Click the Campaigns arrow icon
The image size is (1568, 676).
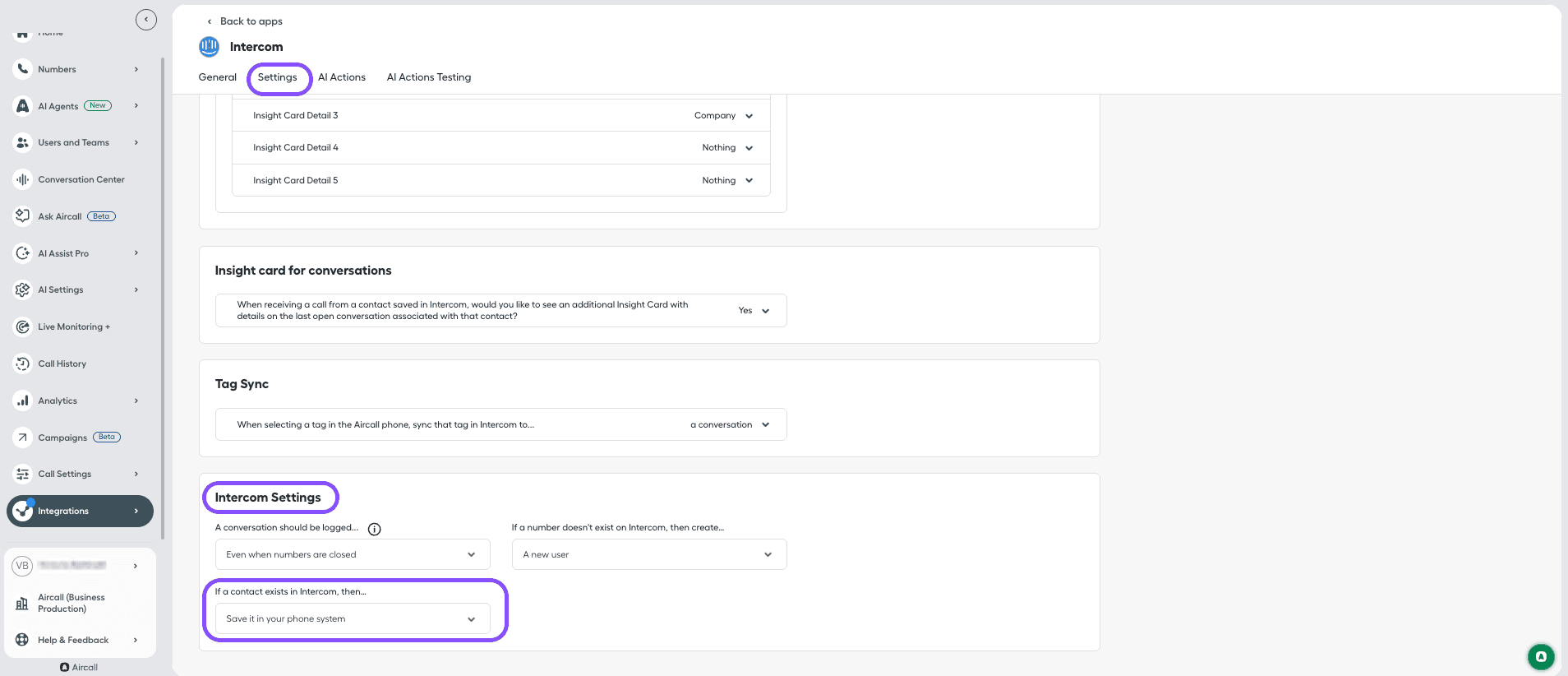coord(23,438)
